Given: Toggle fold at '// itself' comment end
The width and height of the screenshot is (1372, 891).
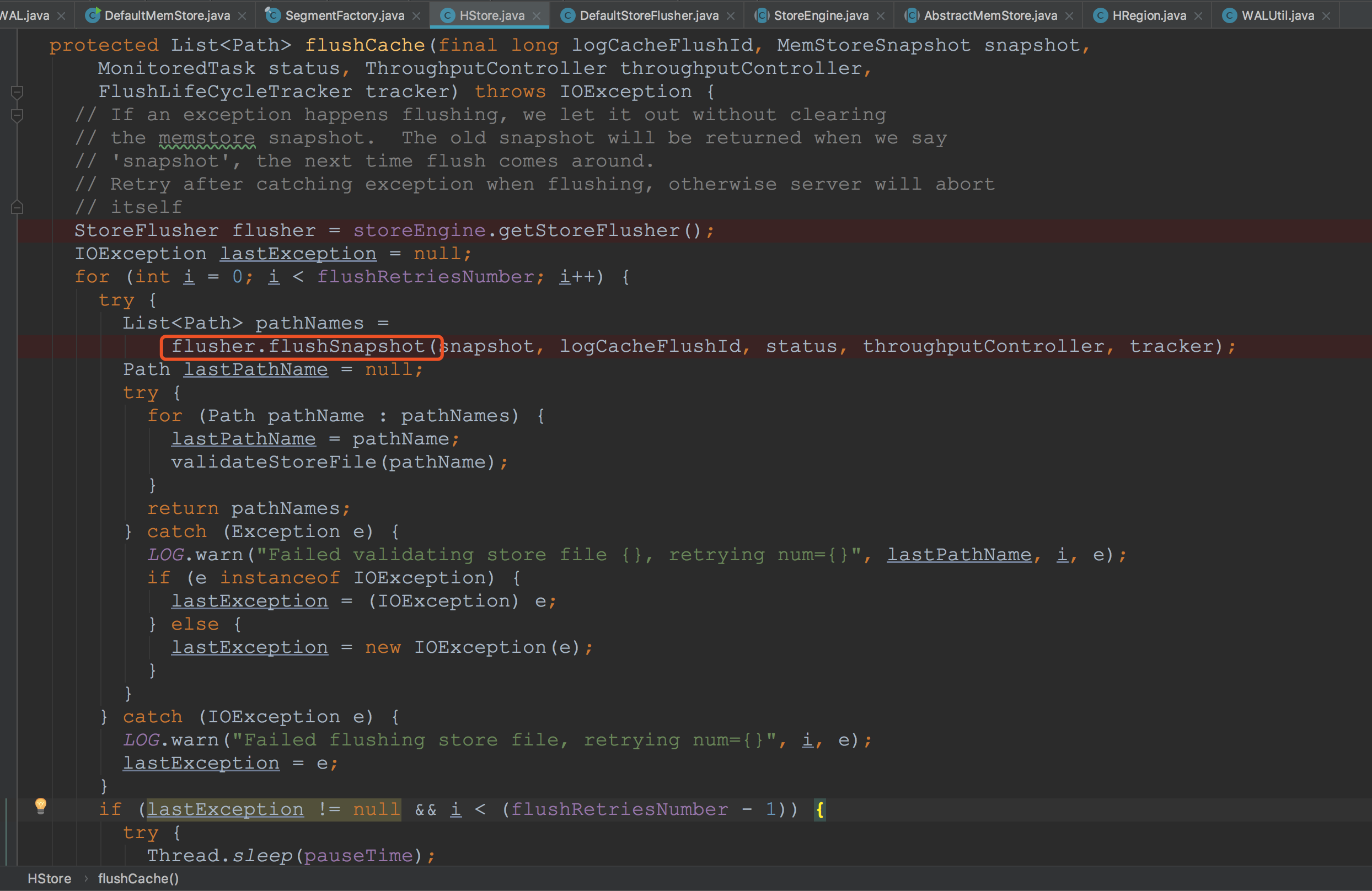Looking at the screenshot, I should 17,207.
